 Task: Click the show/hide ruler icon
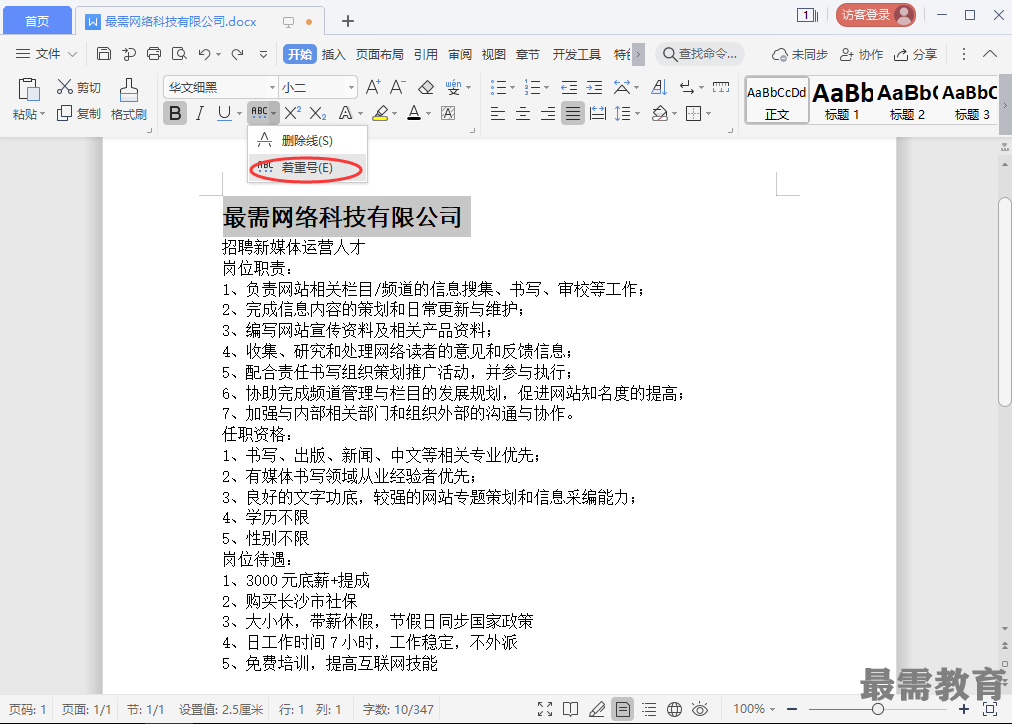coord(721,87)
